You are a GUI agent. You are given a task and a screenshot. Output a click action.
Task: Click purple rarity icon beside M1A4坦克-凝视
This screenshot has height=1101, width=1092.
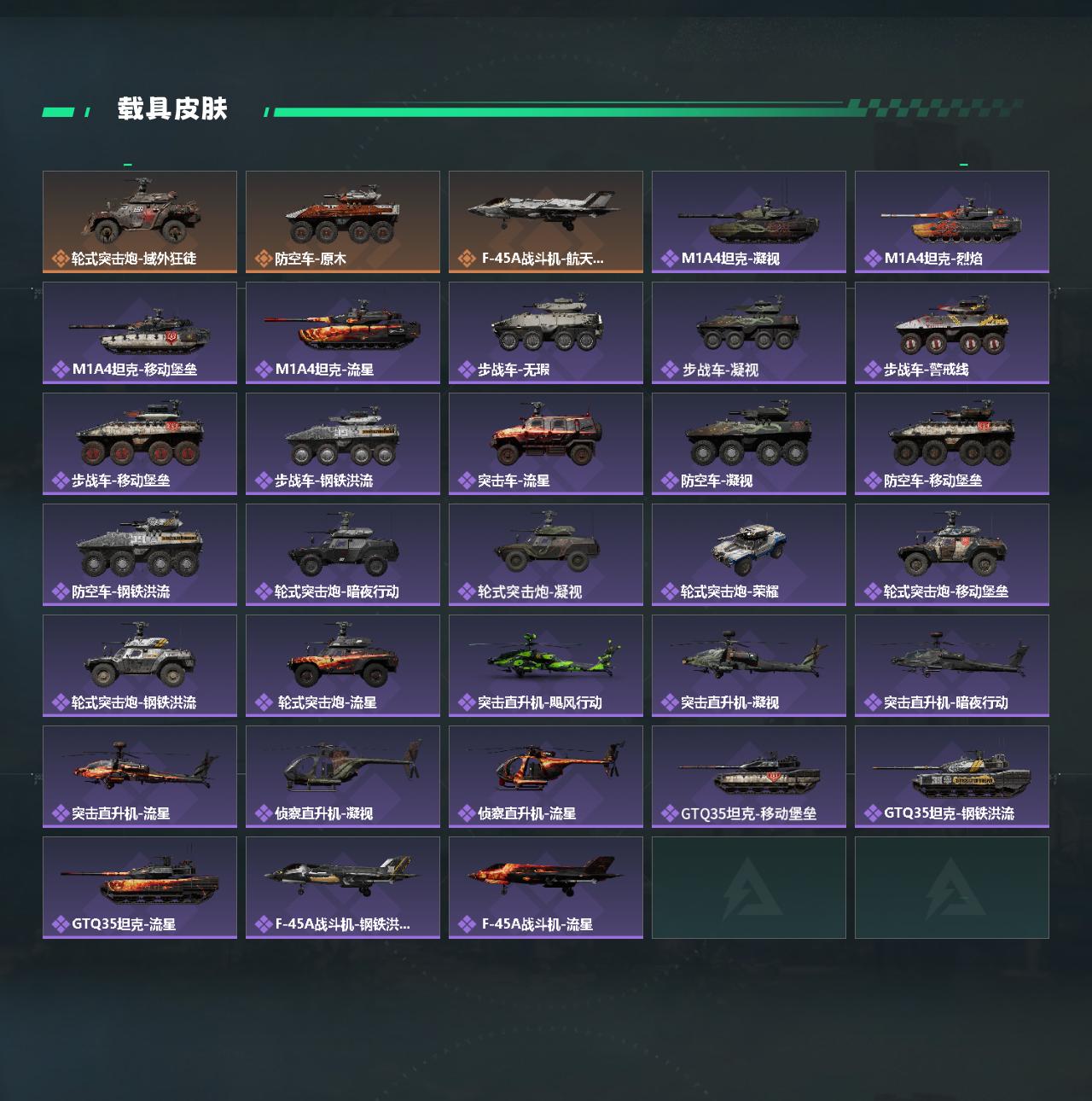[669, 259]
